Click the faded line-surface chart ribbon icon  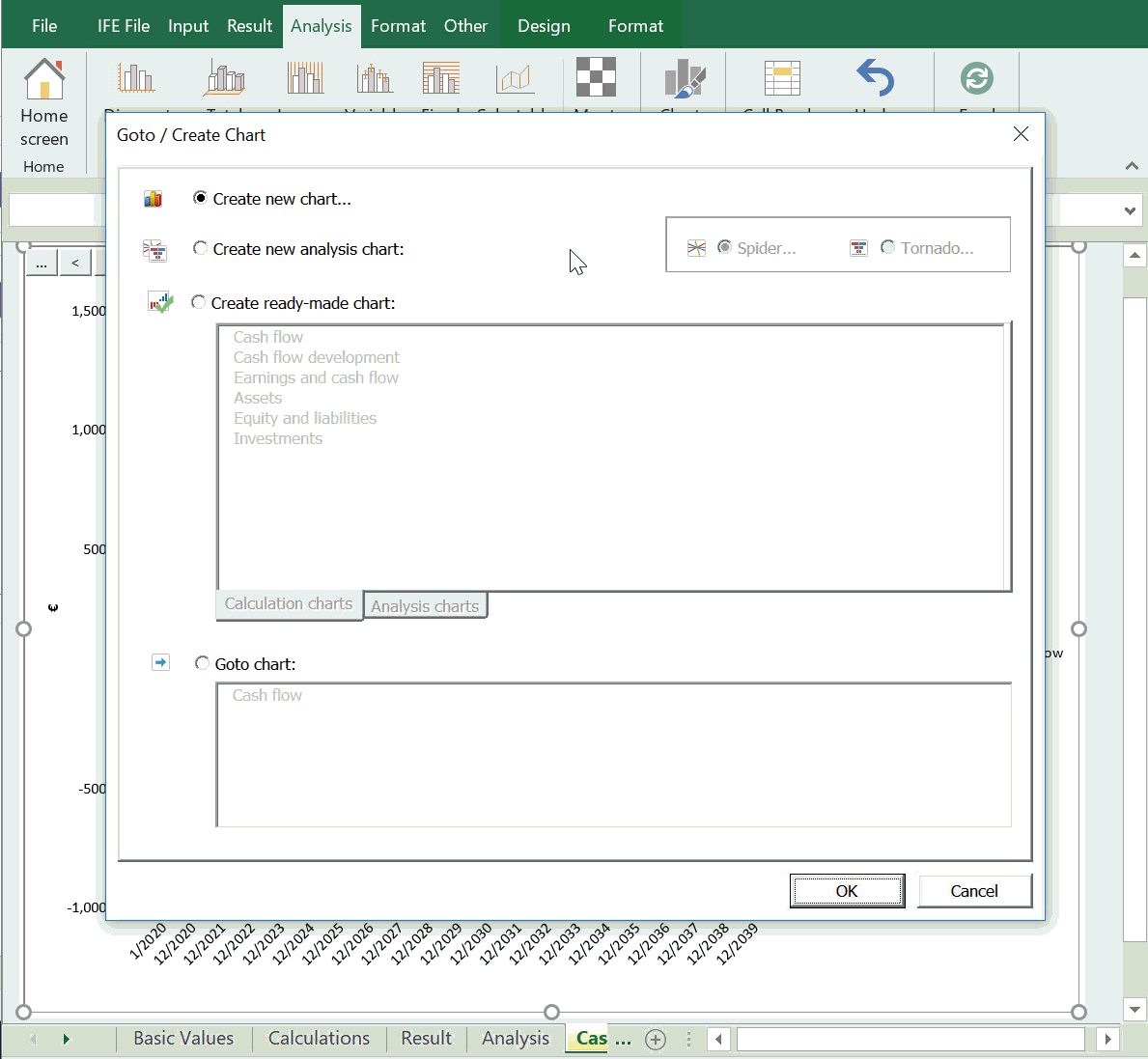[x=515, y=79]
